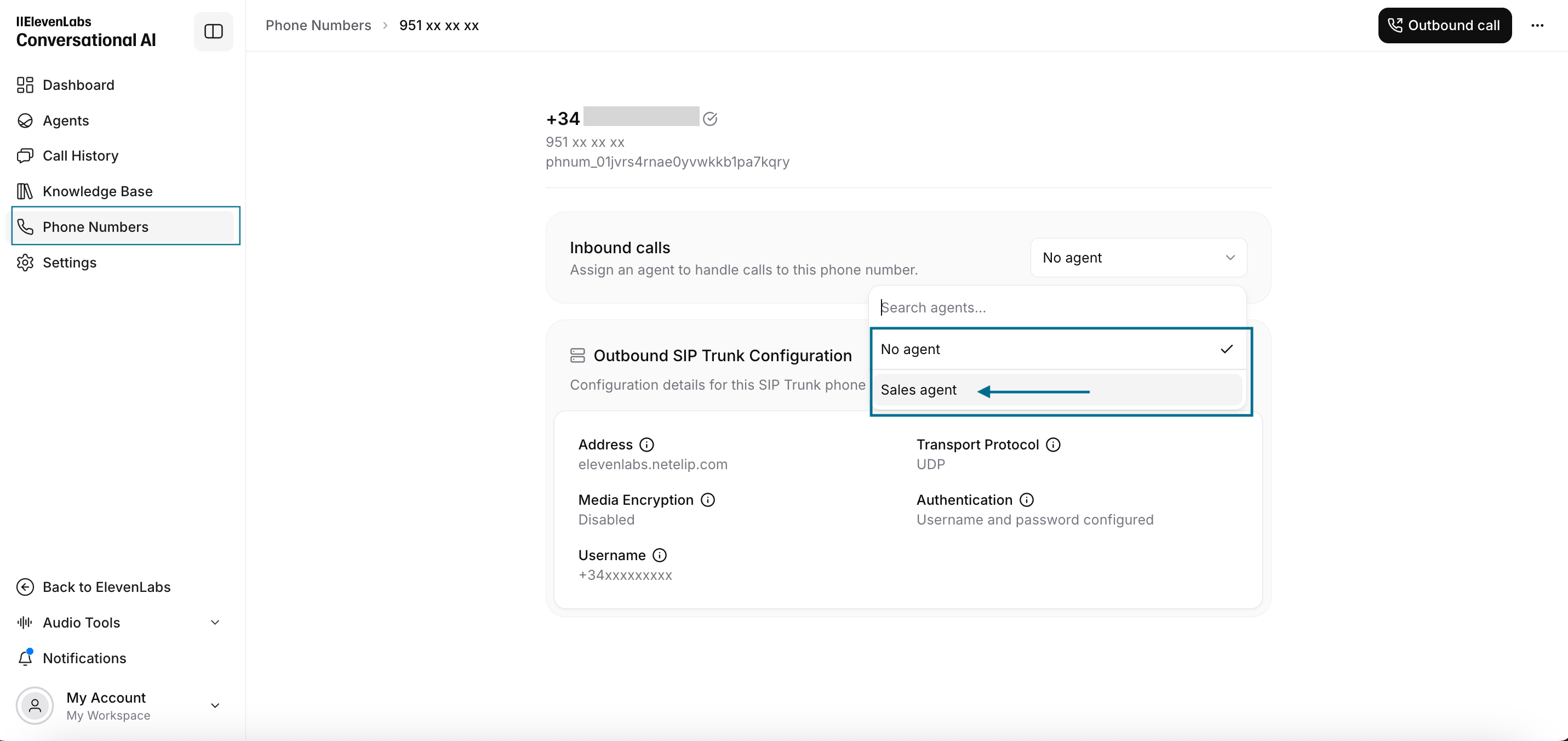1568x741 pixels.
Task: Show info for Transport Protocol
Action: tap(1053, 444)
